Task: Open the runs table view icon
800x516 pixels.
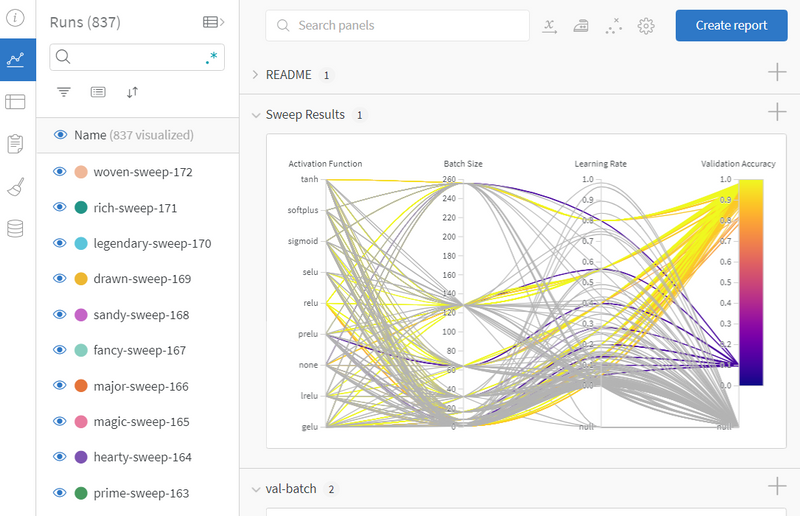Action: pyautogui.click(x=15, y=101)
